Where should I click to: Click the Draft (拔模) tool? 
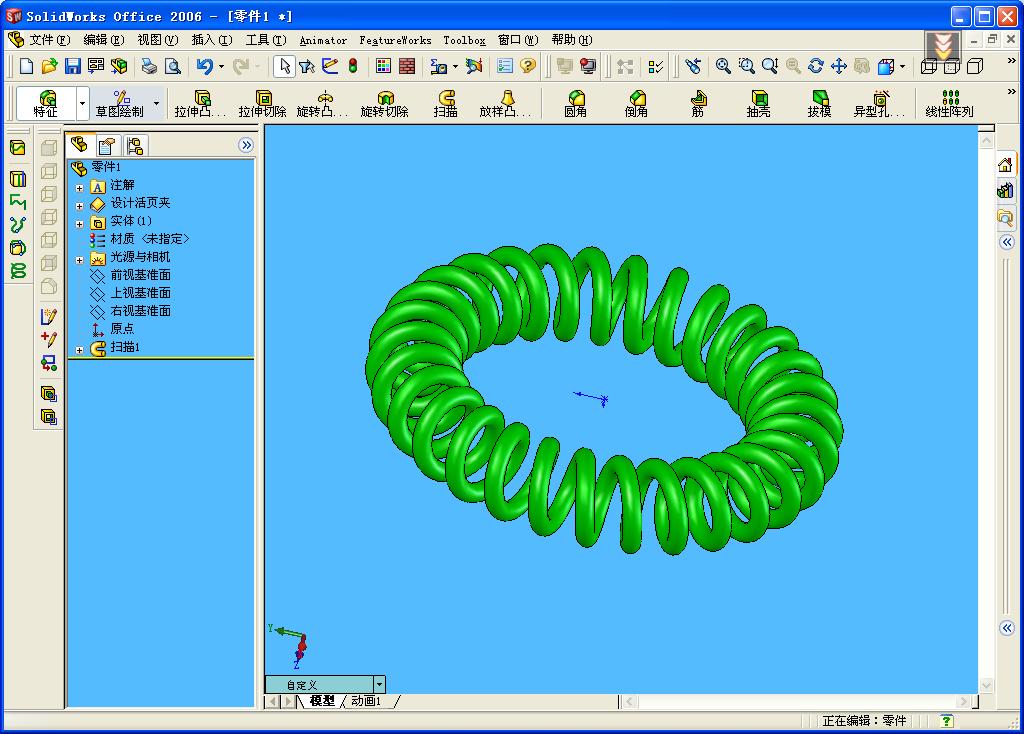tap(820, 104)
